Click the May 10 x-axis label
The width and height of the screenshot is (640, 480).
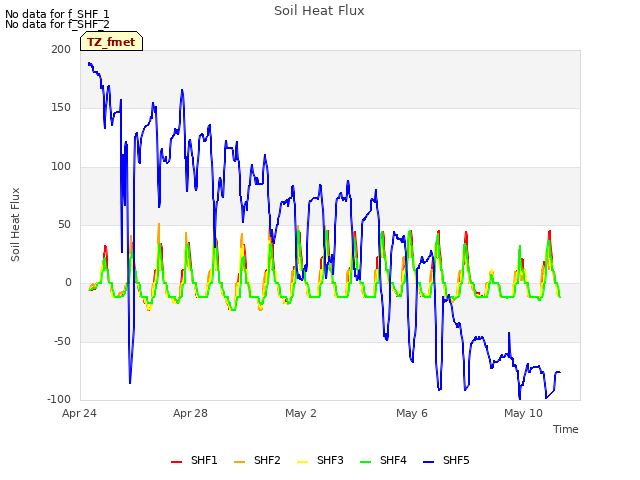[523, 413]
